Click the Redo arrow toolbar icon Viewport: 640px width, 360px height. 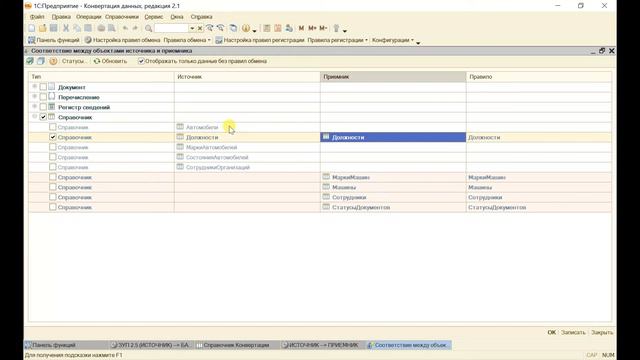point(135,28)
